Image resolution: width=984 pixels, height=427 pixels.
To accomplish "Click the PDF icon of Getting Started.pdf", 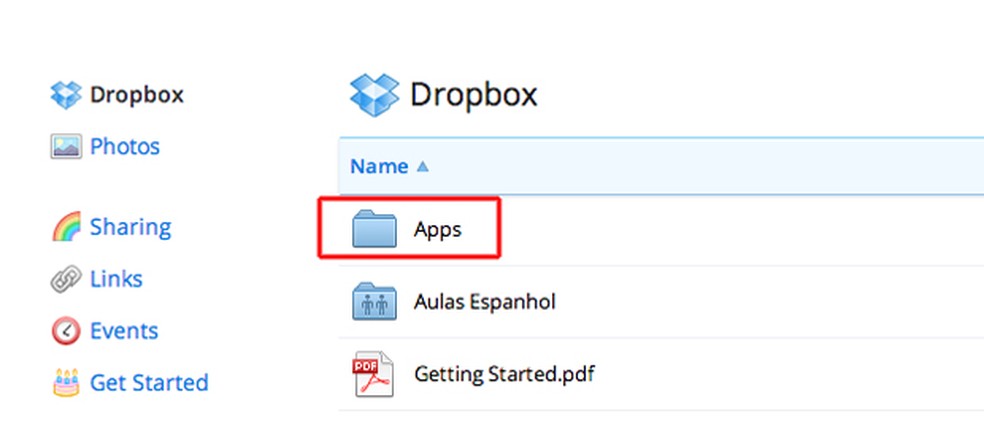I will coord(373,374).
